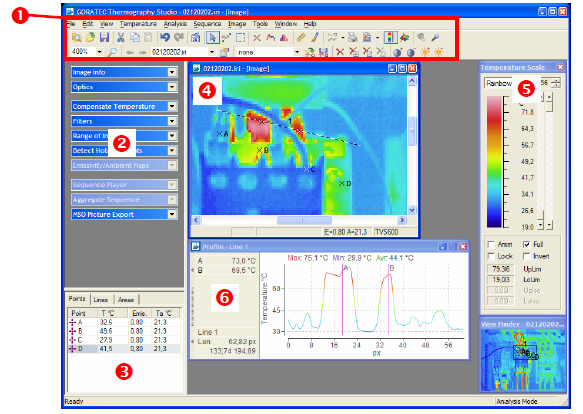583x414 pixels.
Task: Click the UpLim value field 79,96
Action: [501, 269]
